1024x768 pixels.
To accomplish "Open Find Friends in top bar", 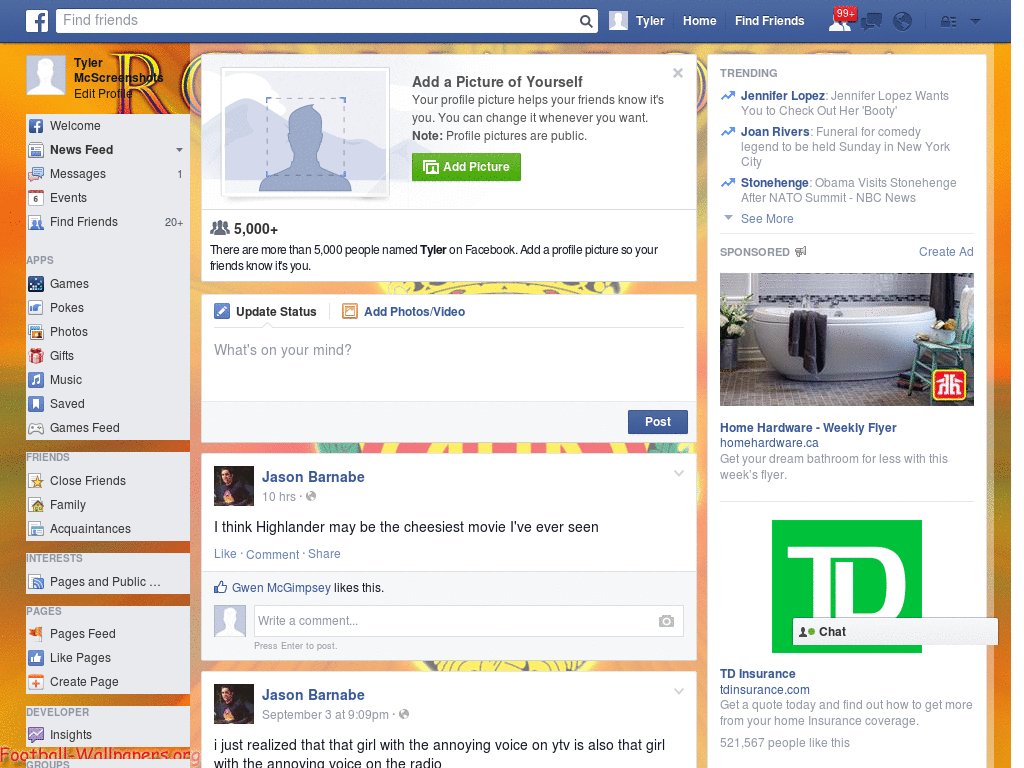I will 769,21.
